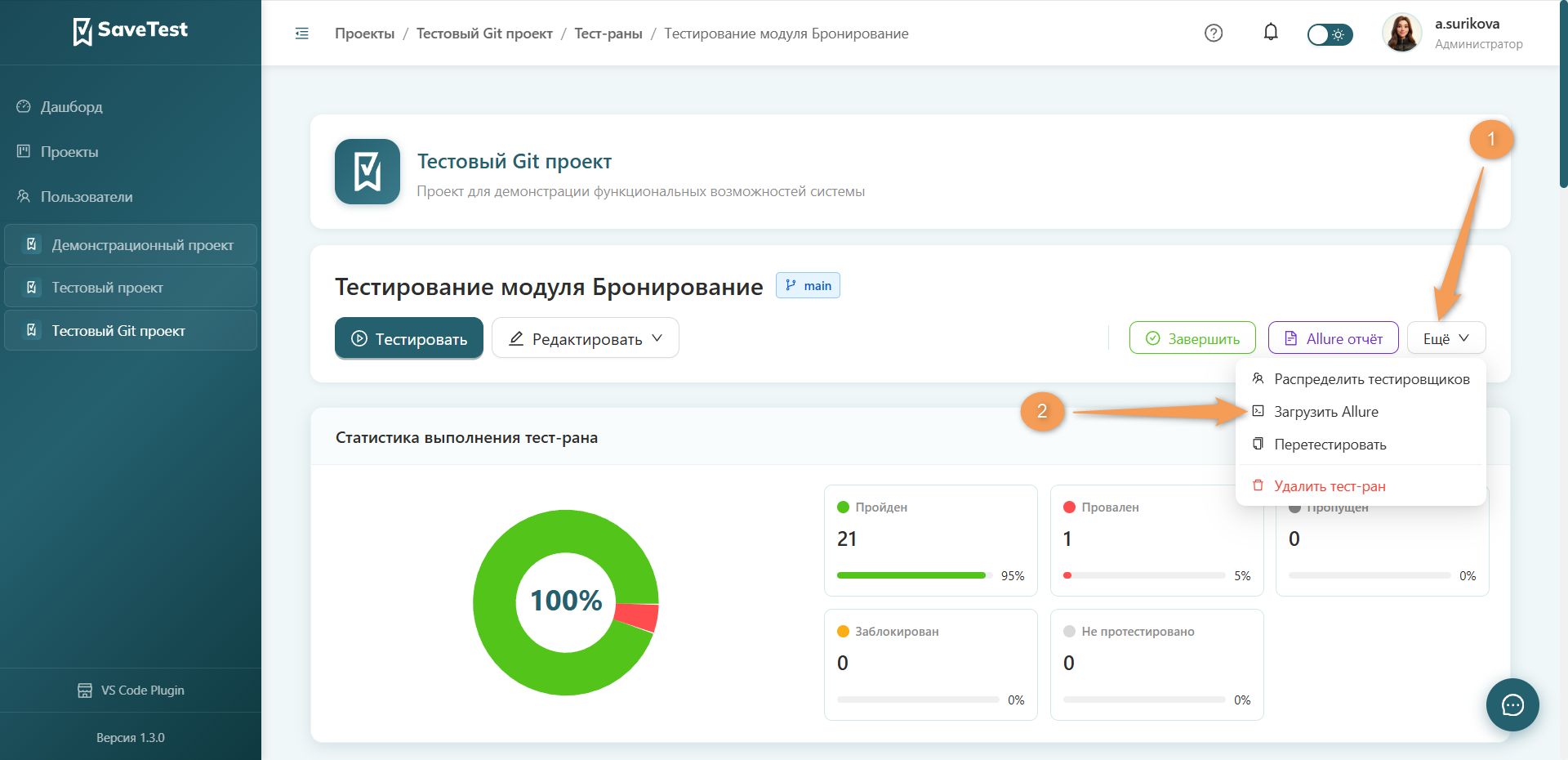Click copy icon beside Перетестировать
Screen dimensions: 1568x760
click(x=1258, y=444)
